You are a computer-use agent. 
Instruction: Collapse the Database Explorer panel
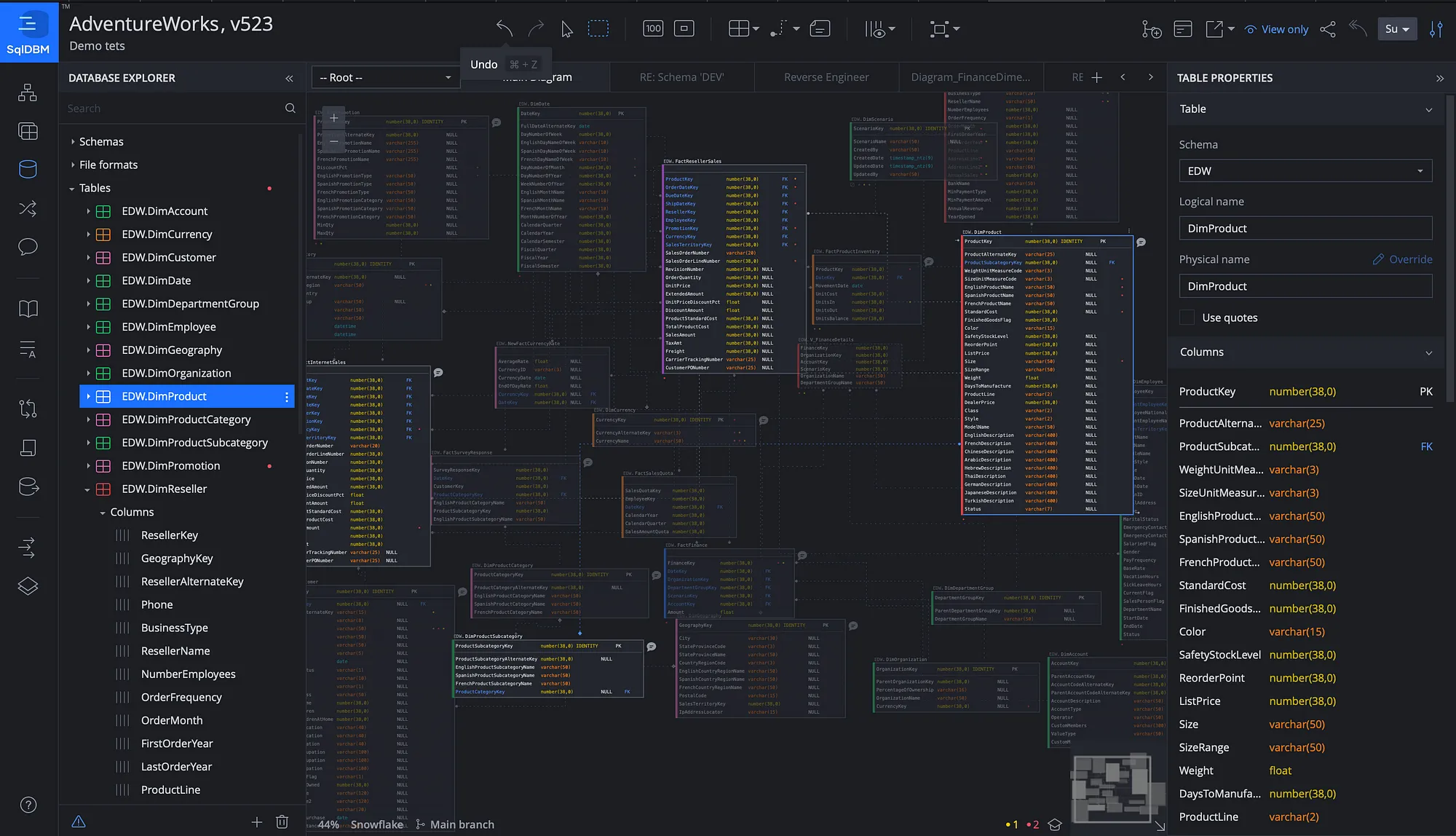pos(289,78)
